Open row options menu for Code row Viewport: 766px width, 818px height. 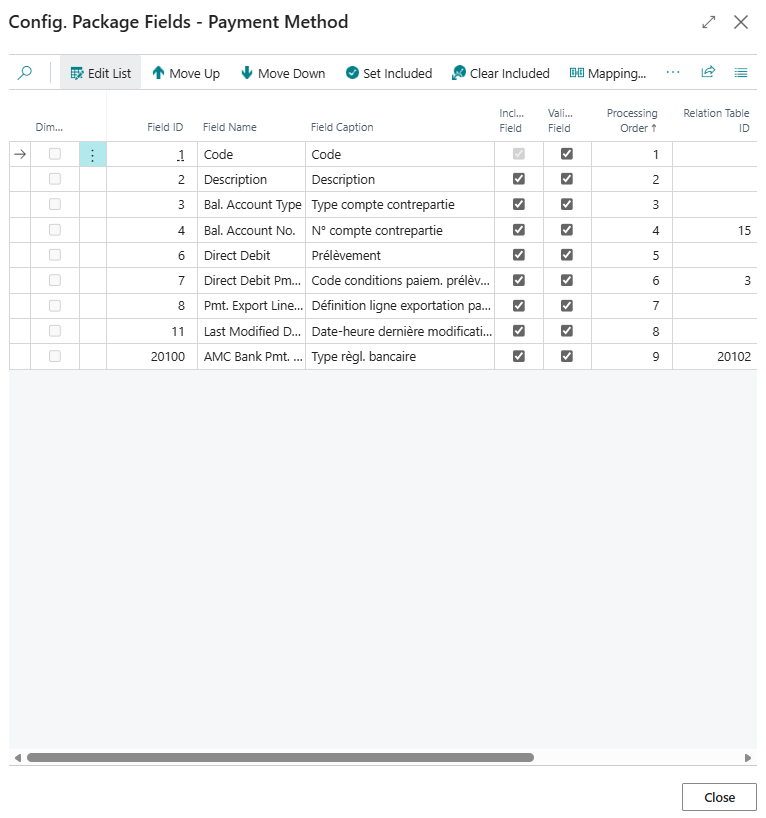92,155
